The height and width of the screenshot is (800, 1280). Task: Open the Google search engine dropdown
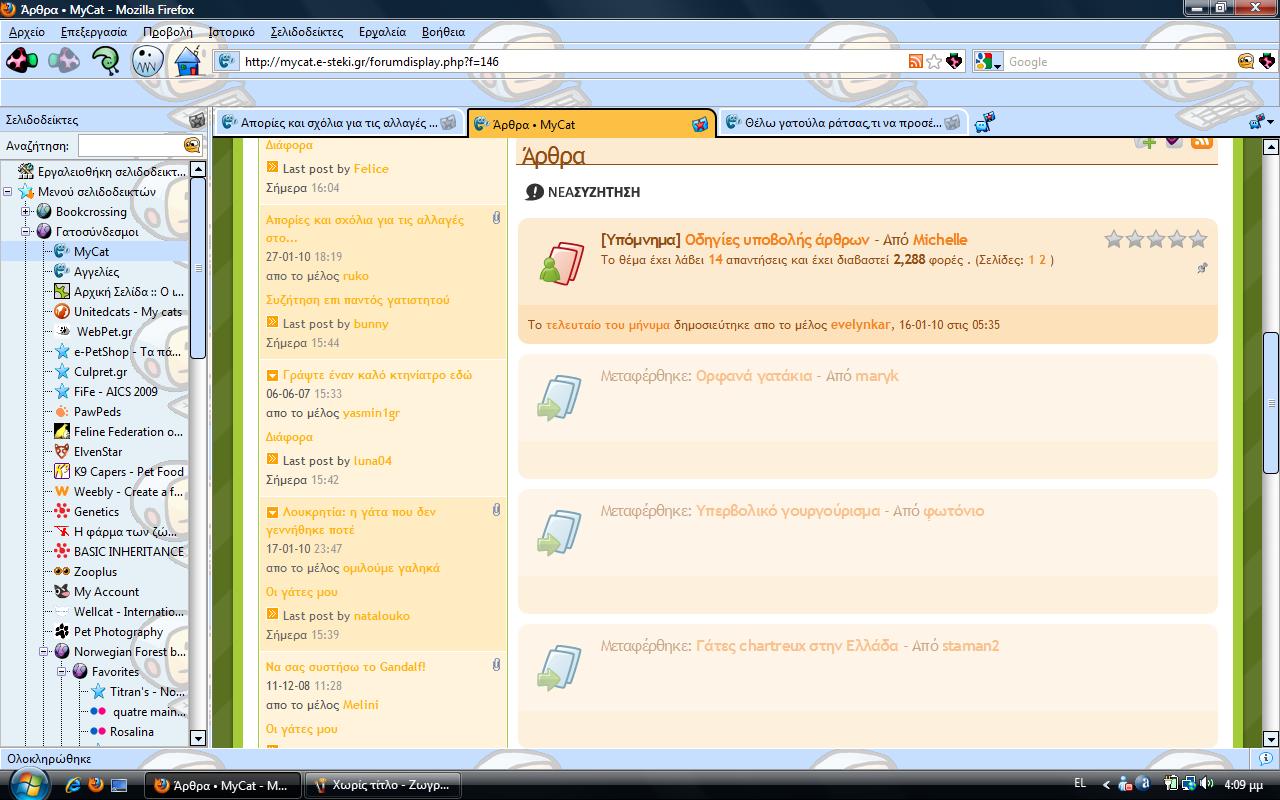(x=988, y=62)
